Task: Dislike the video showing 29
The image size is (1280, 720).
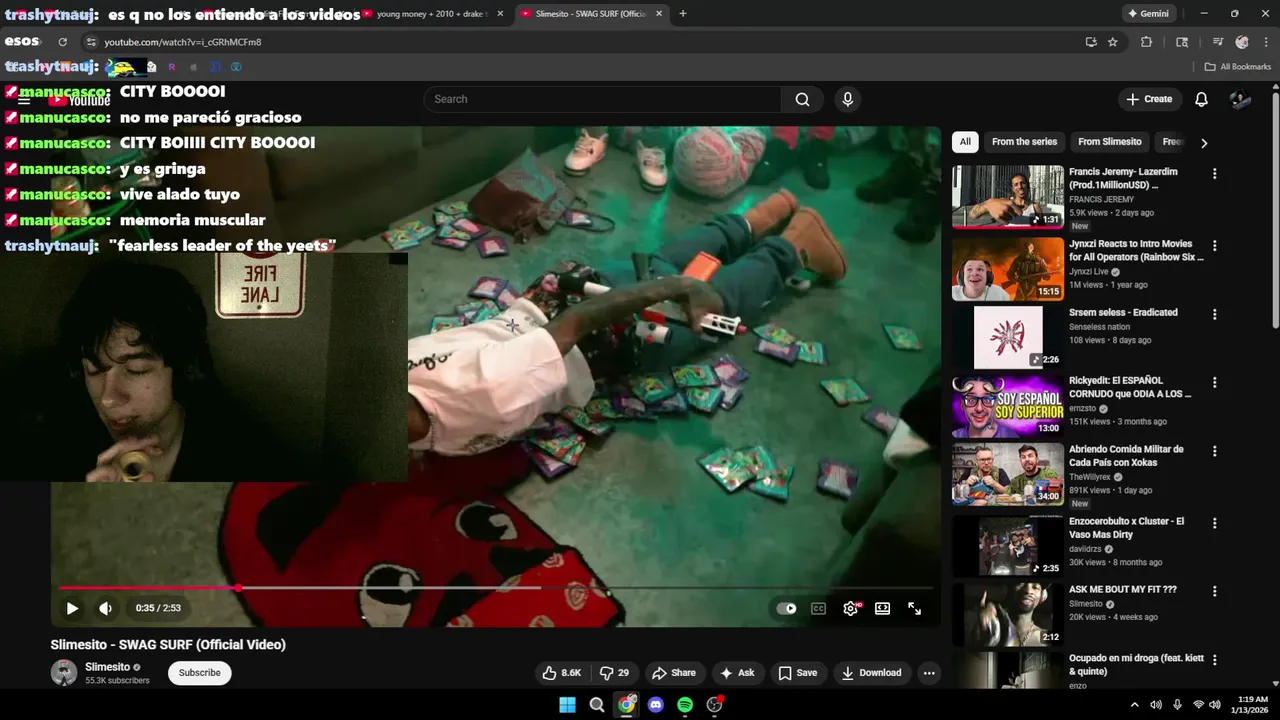Action: tap(614, 673)
